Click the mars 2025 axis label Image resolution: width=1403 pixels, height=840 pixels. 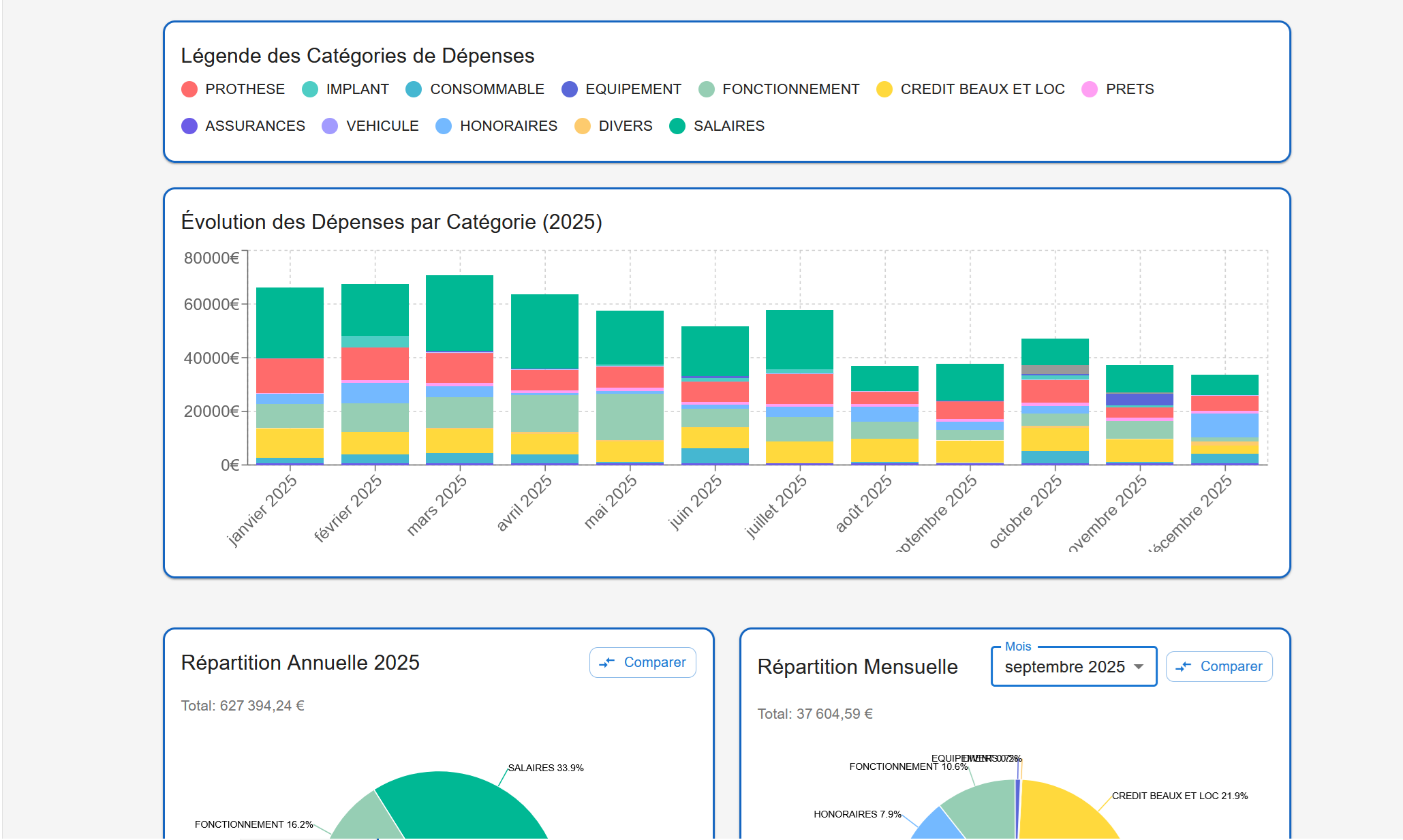(437, 505)
